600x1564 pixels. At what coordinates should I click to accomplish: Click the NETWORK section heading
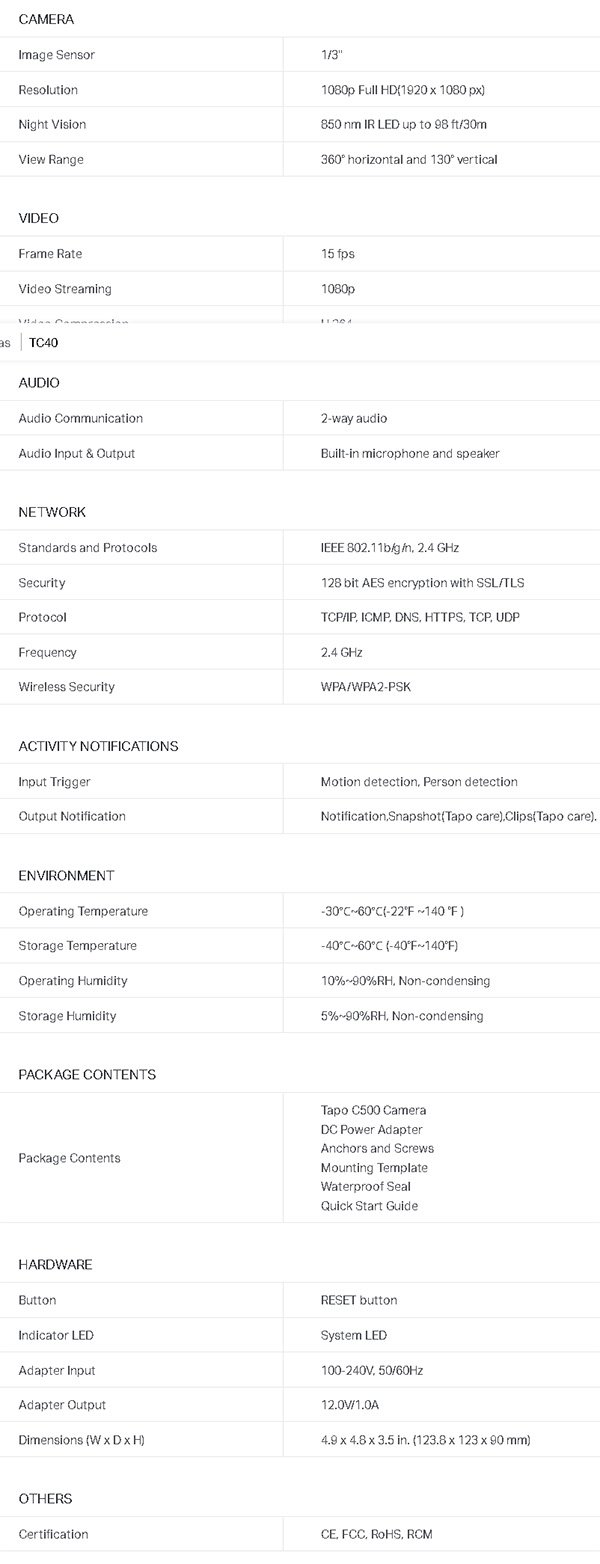pos(52,512)
